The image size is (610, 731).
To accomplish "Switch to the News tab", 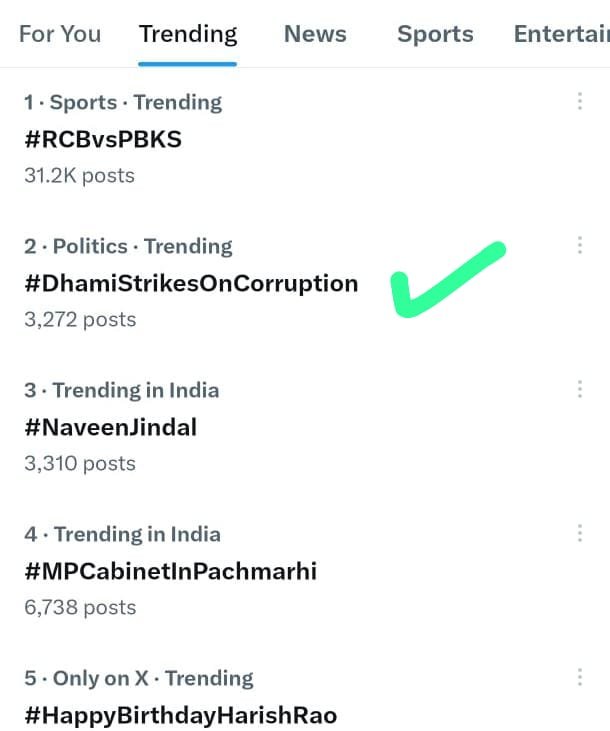I will coord(315,34).
